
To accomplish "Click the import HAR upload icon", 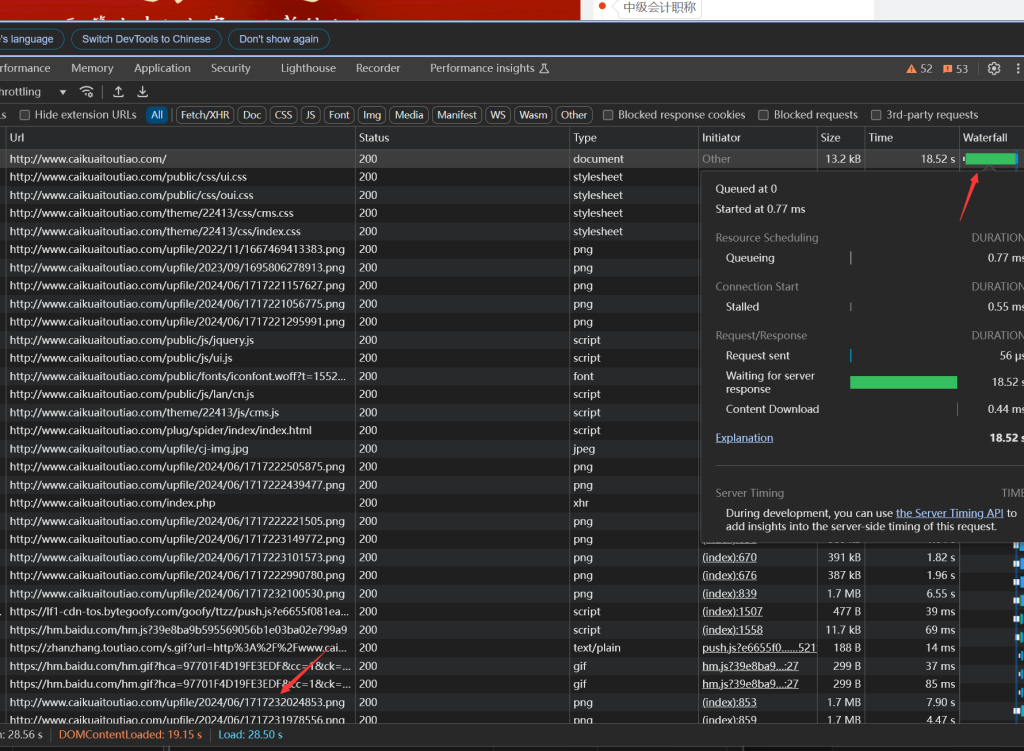I will 119,92.
